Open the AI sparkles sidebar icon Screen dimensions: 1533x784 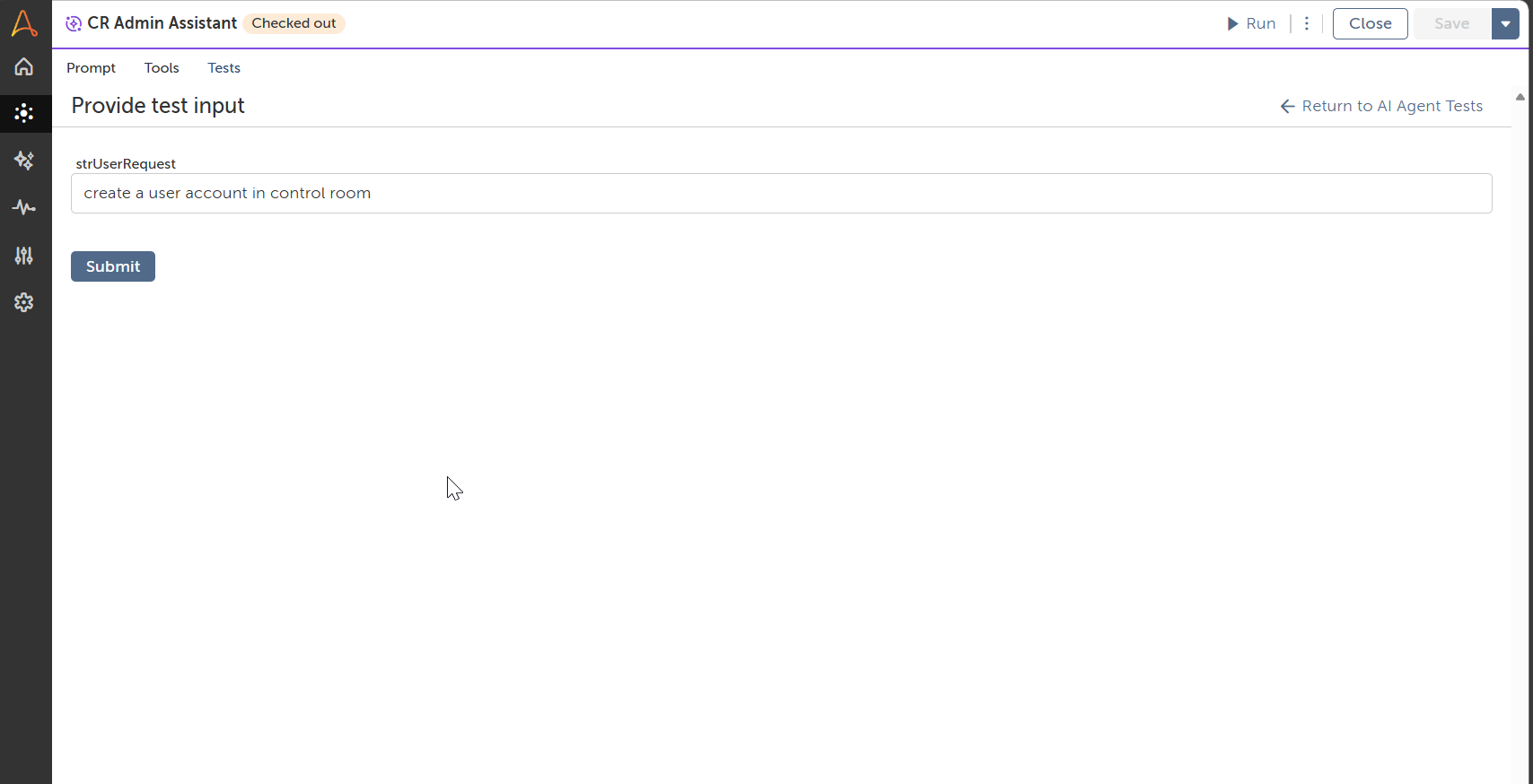[24, 161]
